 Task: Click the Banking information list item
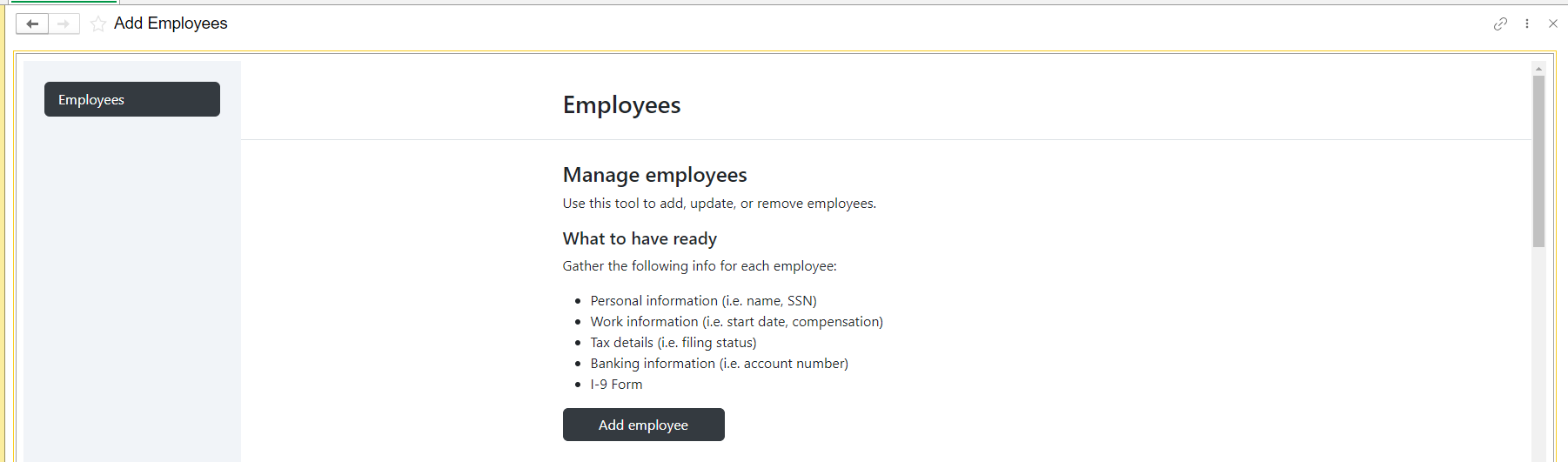click(720, 364)
